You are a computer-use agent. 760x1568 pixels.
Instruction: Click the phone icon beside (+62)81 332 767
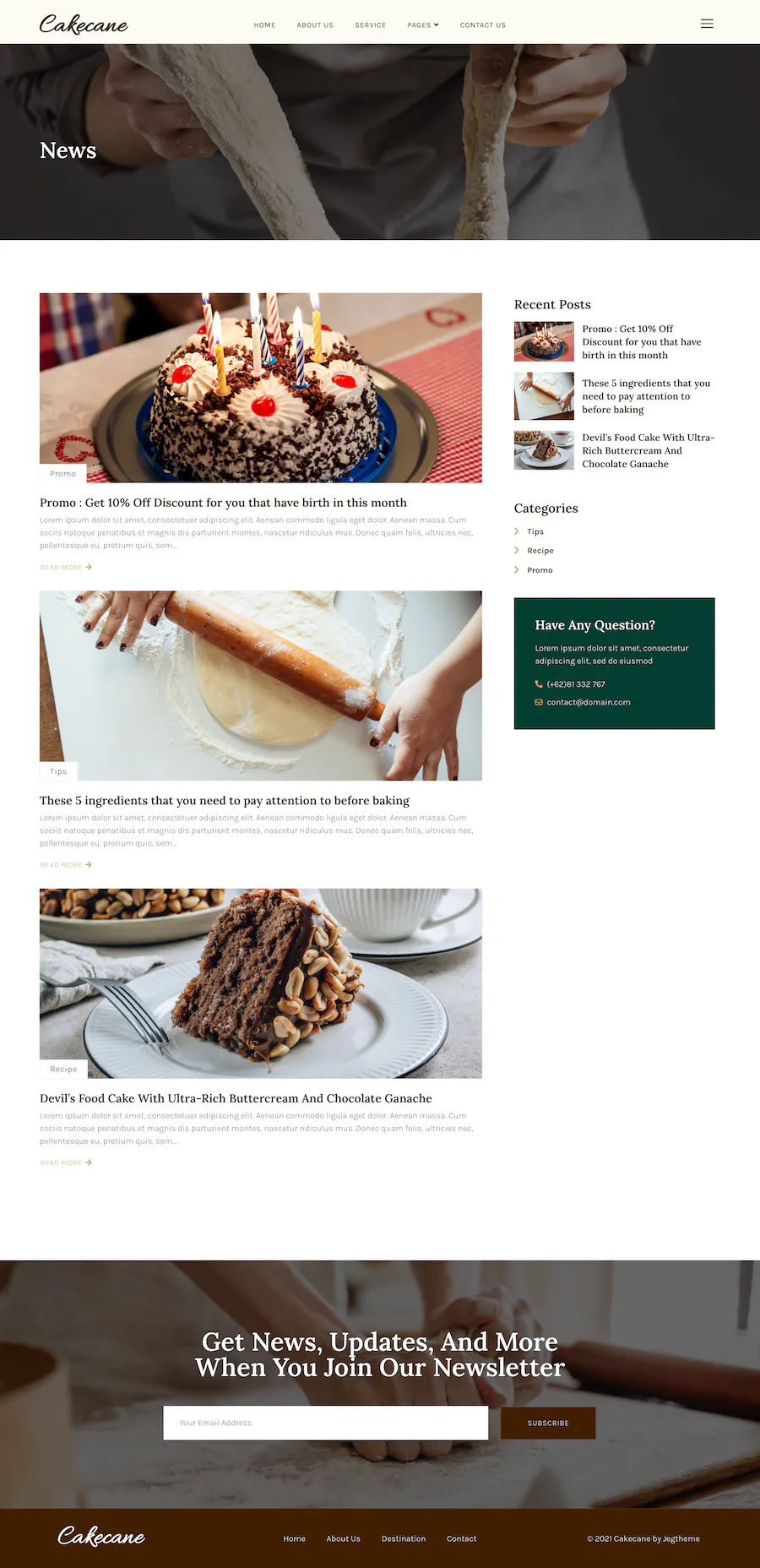point(539,684)
